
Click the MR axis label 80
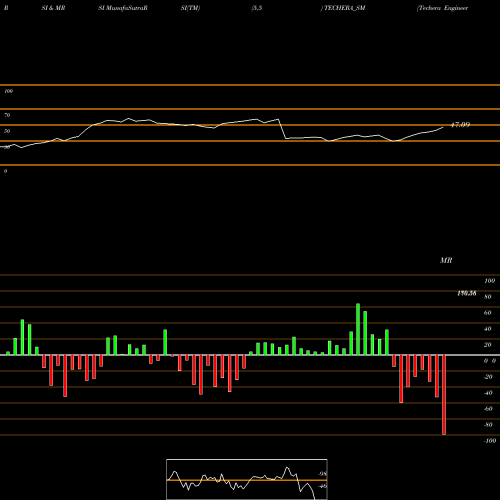[488, 297]
